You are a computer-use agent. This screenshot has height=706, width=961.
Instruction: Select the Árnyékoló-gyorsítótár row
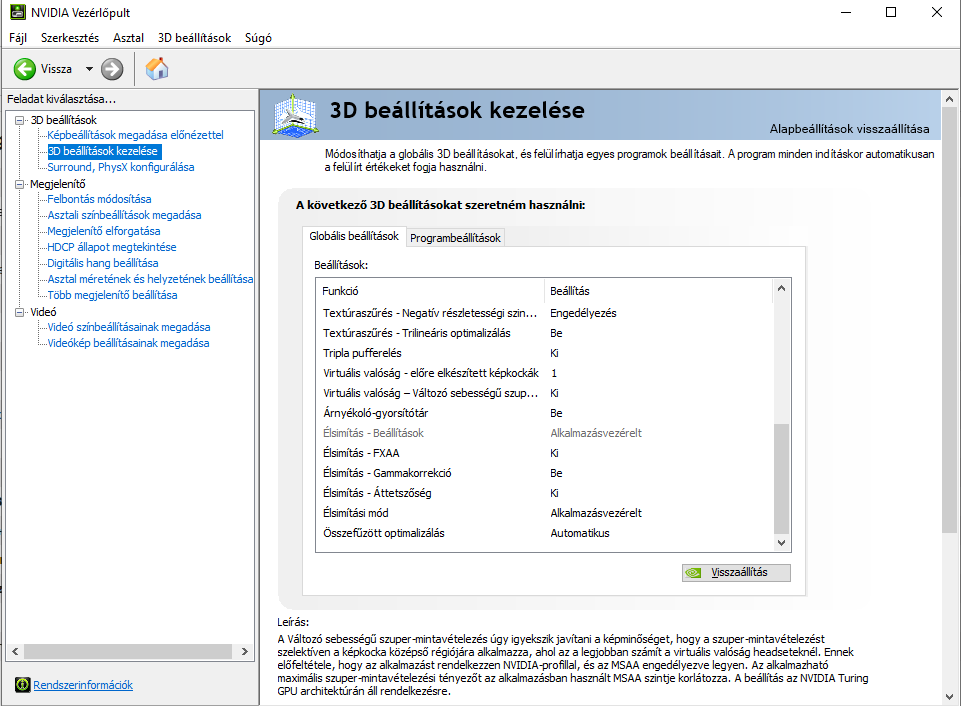coord(544,413)
